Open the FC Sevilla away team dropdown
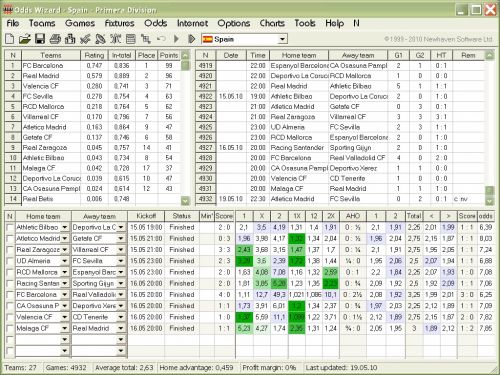This screenshot has width=500, height=375. (x=121, y=261)
